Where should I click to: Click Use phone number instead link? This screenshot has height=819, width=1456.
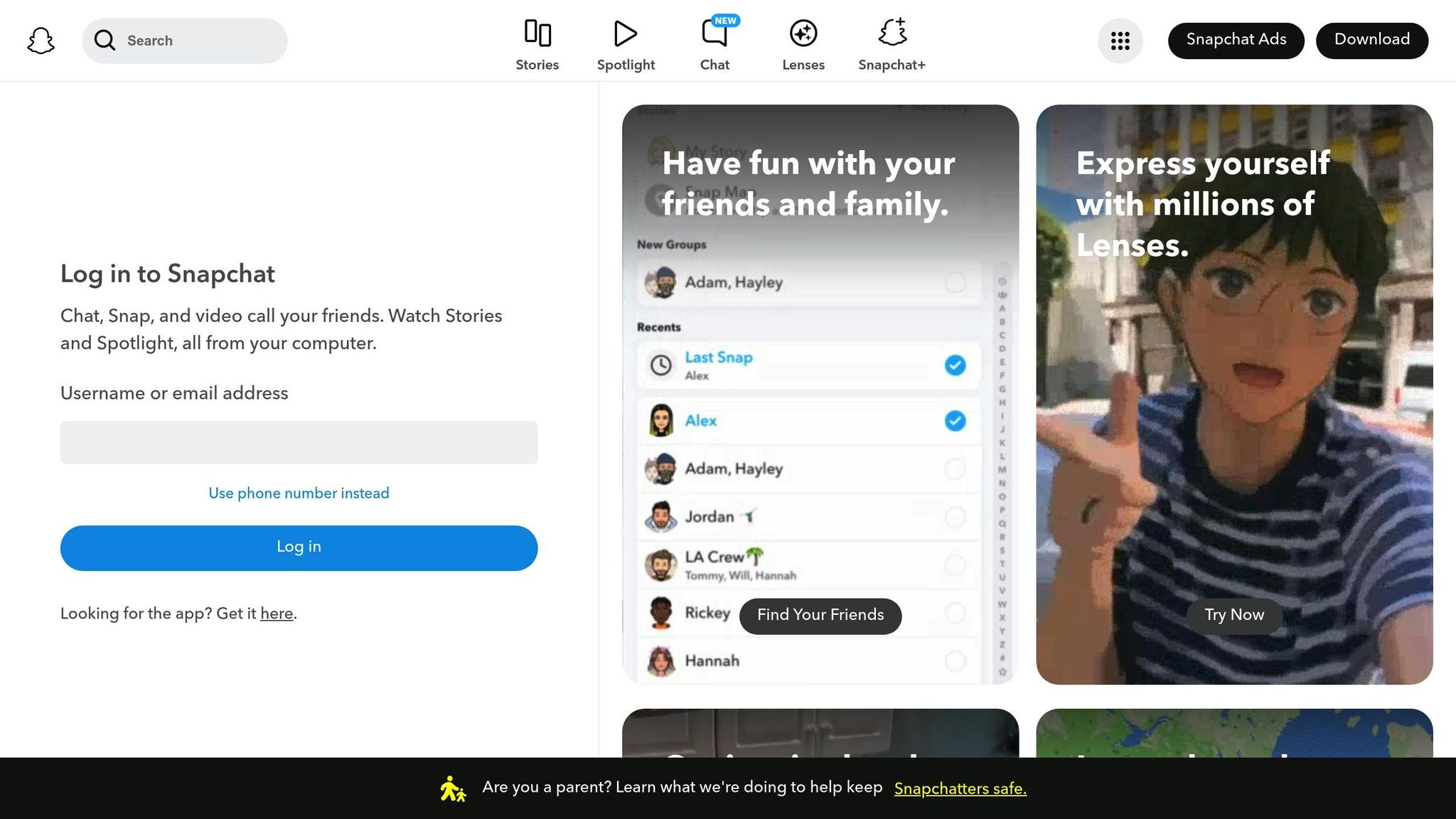(x=299, y=493)
